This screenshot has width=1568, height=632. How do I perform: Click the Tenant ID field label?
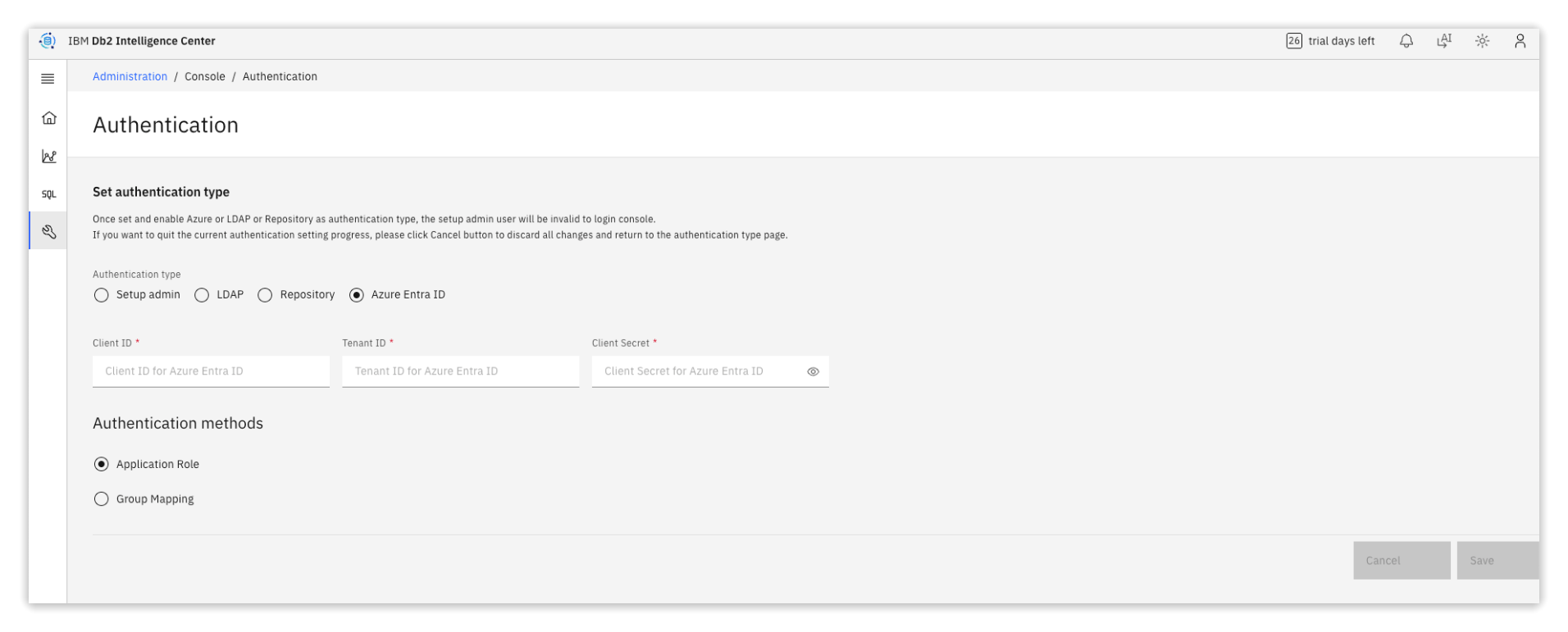pyautogui.click(x=367, y=343)
